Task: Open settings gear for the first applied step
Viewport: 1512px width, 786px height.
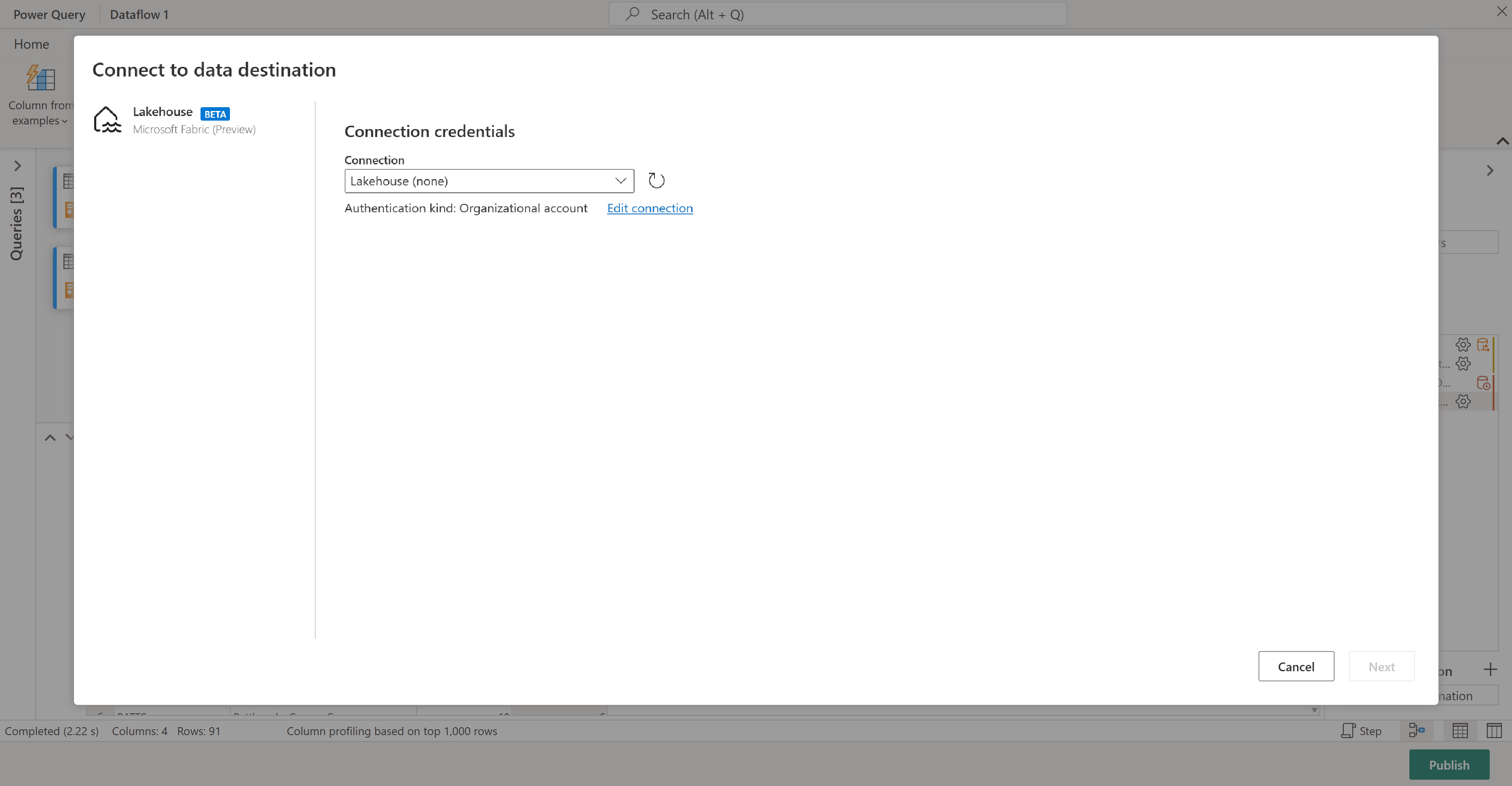Action: (1463, 345)
